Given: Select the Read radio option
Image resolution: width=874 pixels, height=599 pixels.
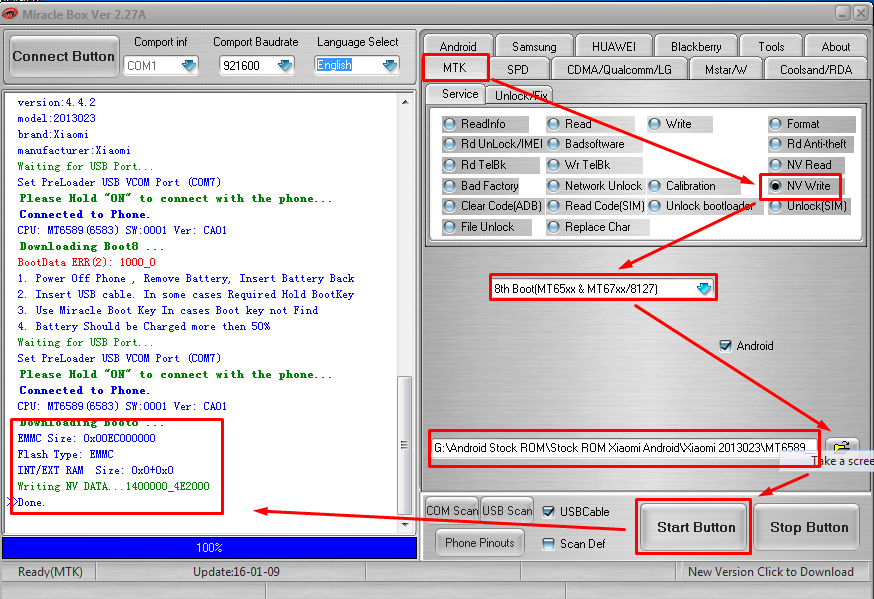Looking at the screenshot, I should pyautogui.click(x=553, y=124).
